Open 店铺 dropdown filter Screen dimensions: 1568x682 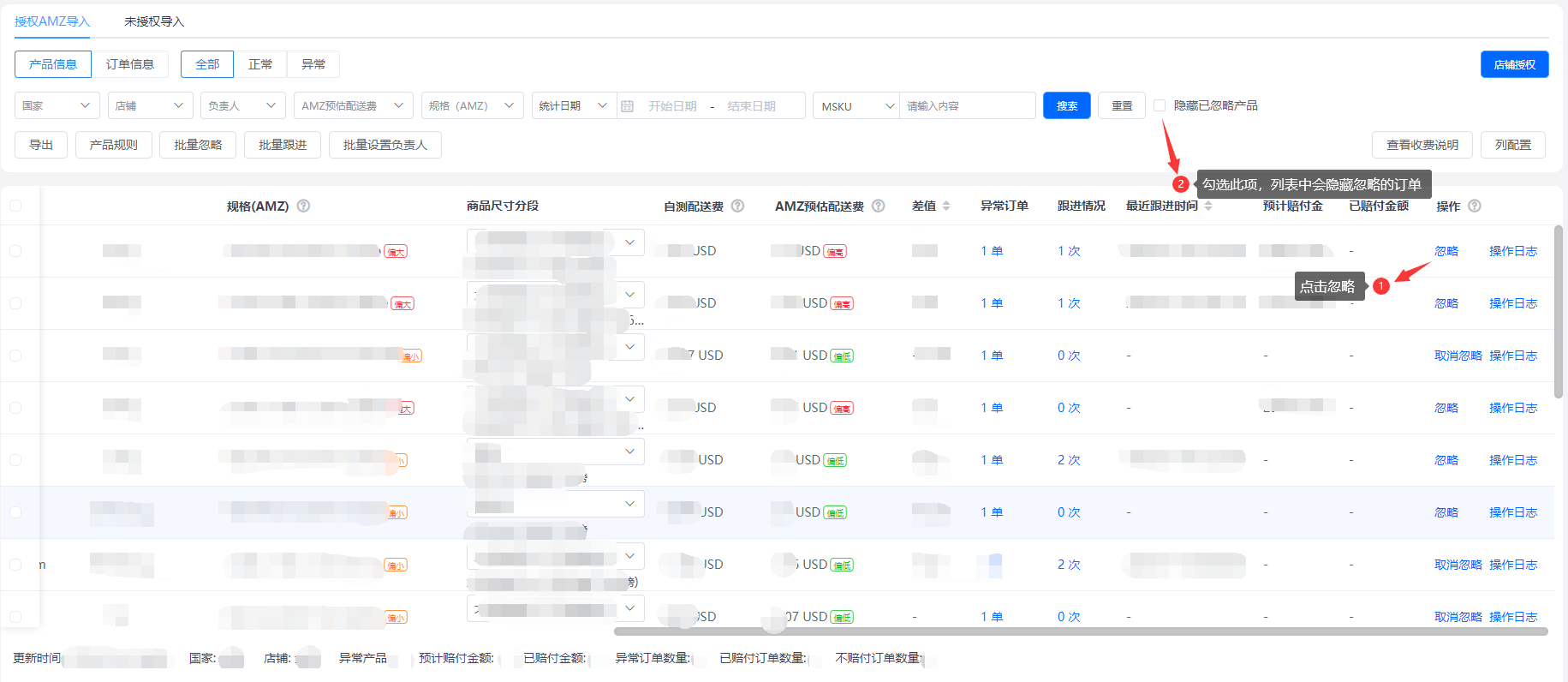click(x=151, y=105)
